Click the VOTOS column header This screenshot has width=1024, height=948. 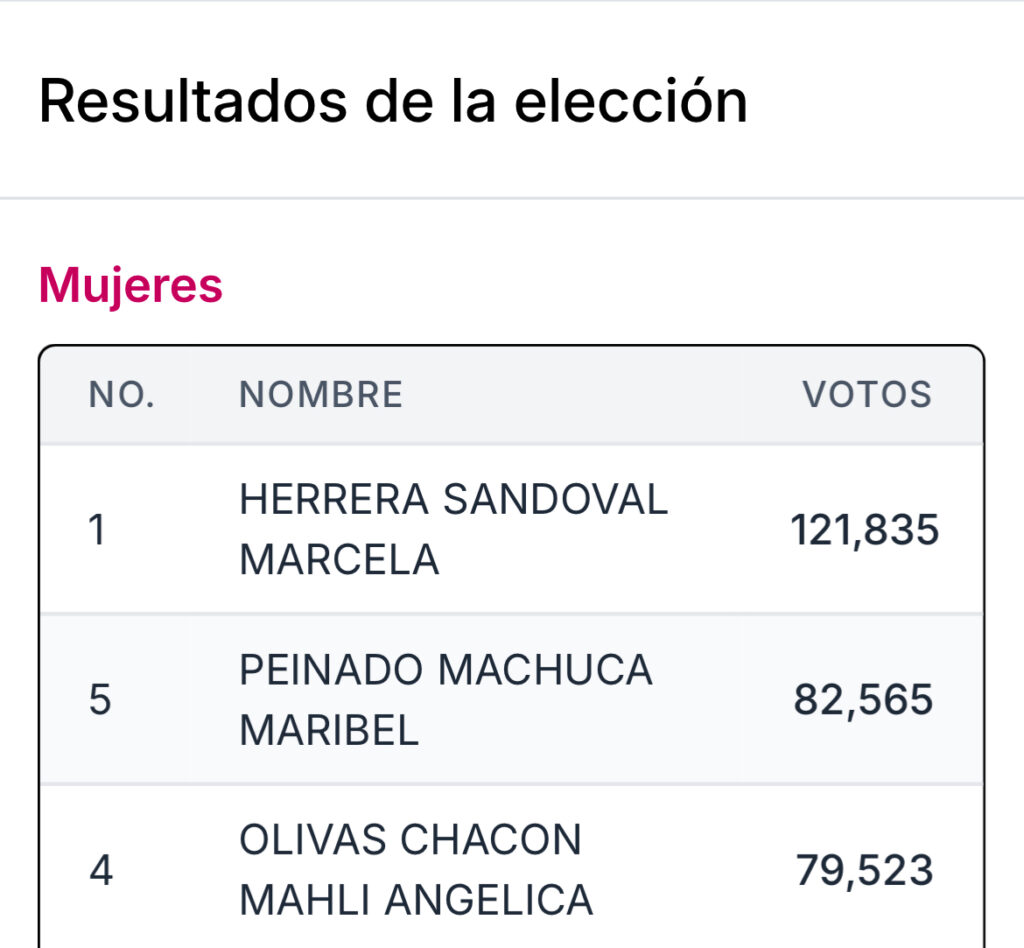(867, 394)
